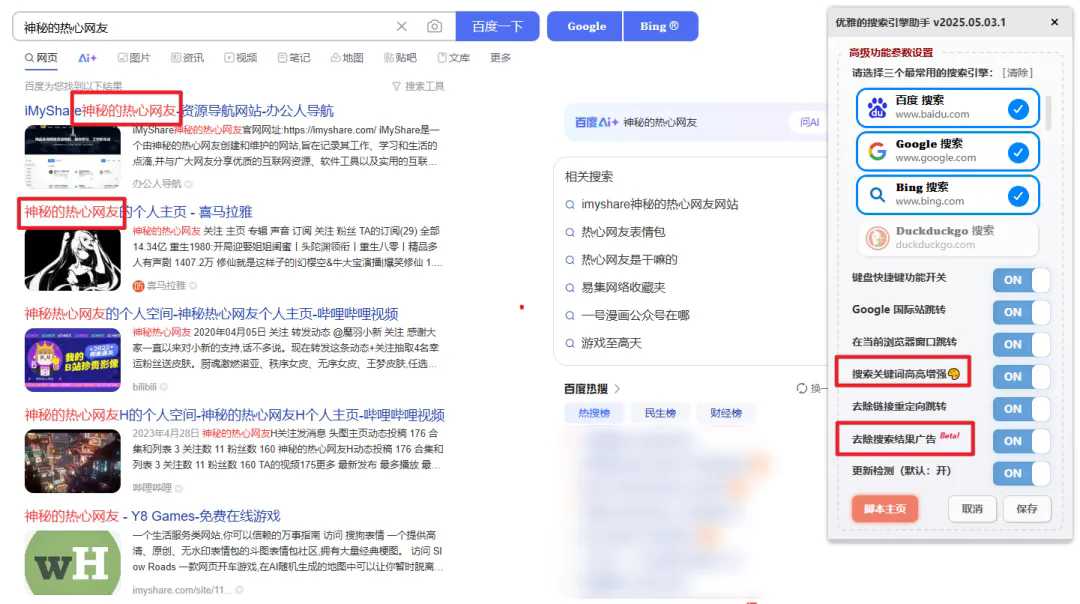Switch to the 笔记 tab
1080x604 pixels.
[293, 58]
